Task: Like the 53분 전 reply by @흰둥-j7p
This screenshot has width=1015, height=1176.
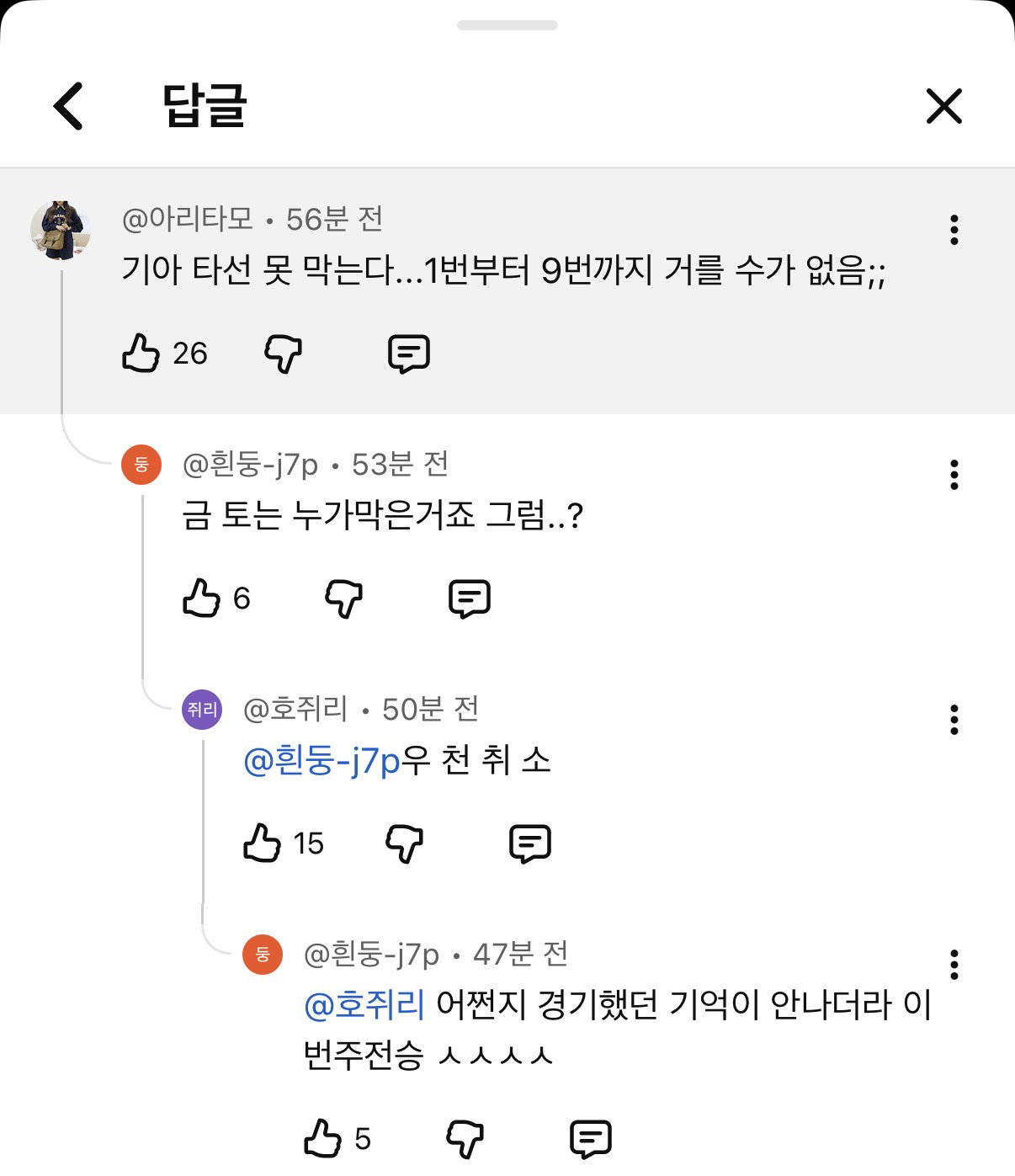Action: click(x=201, y=599)
